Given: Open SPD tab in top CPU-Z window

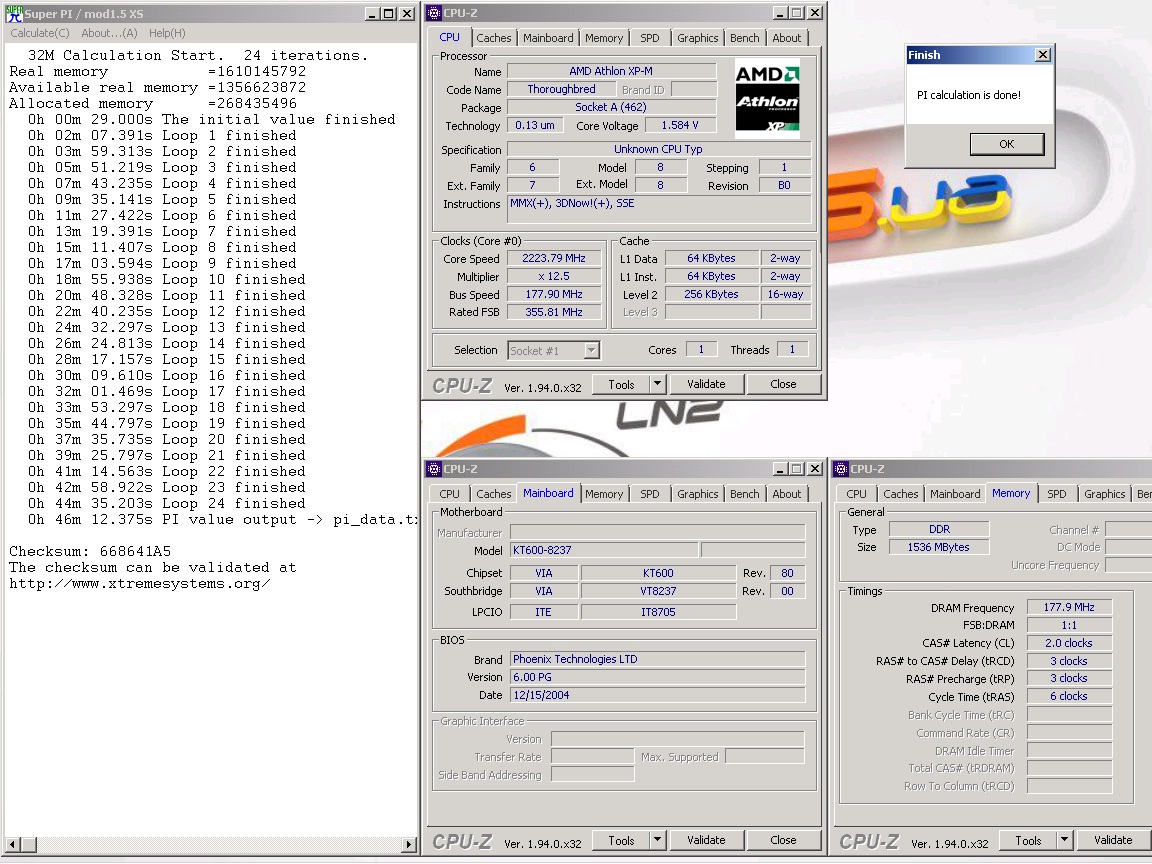Looking at the screenshot, I should (x=649, y=38).
